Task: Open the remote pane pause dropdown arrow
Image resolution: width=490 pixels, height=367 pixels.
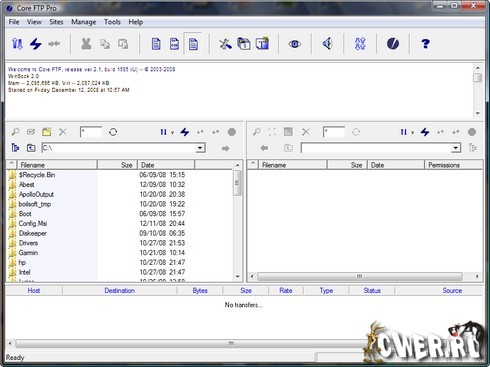Action: point(413,133)
